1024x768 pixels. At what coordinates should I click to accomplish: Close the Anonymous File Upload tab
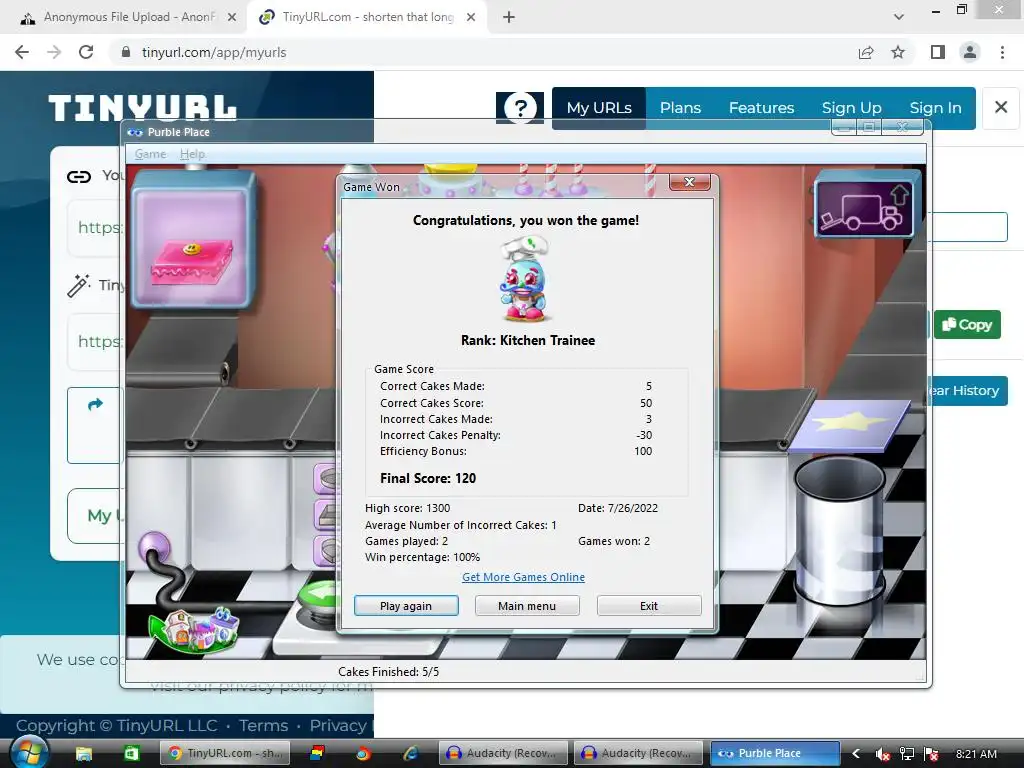(232, 17)
